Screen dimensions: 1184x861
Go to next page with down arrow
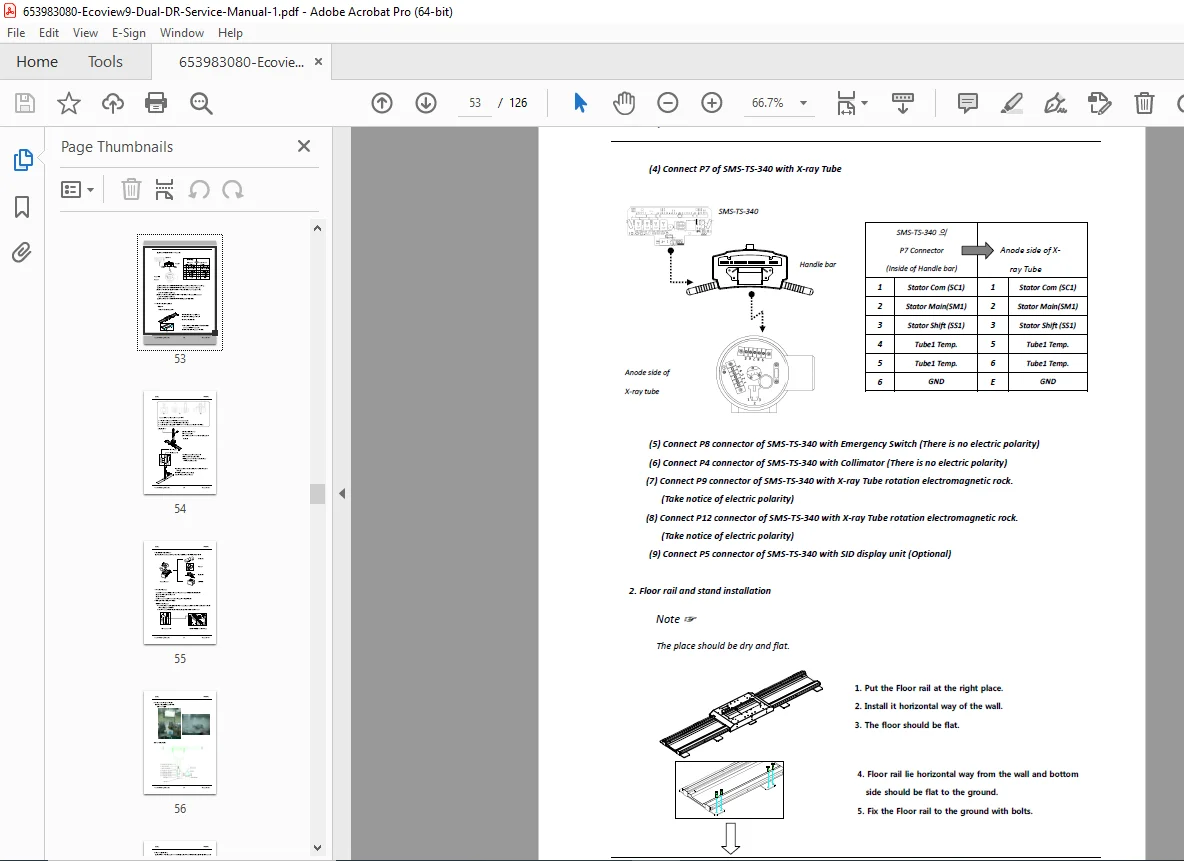coord(426,103)
